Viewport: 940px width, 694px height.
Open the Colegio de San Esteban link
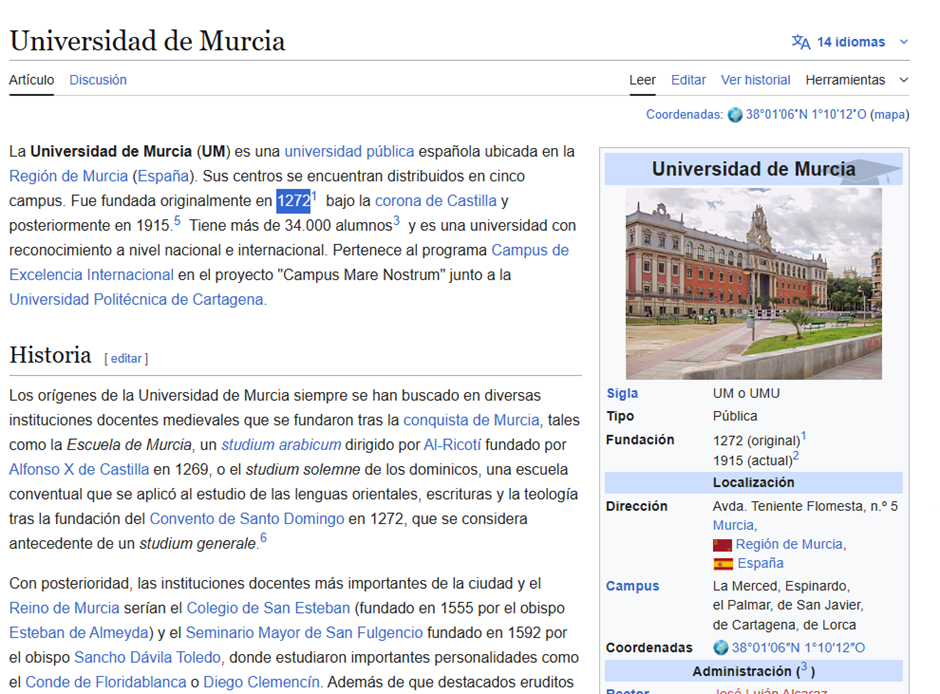click(x=268, y=608)
